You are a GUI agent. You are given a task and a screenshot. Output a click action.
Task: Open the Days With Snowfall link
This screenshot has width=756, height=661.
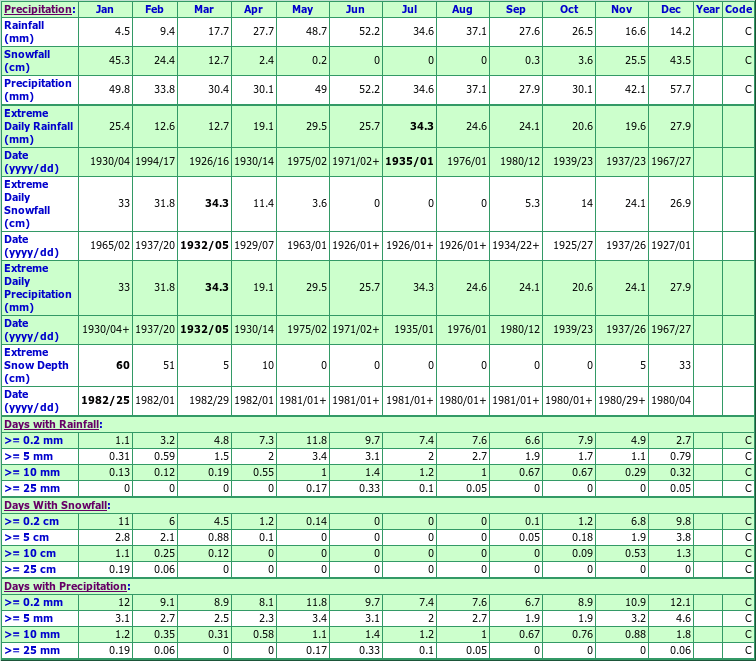click(x=55, y=505)
